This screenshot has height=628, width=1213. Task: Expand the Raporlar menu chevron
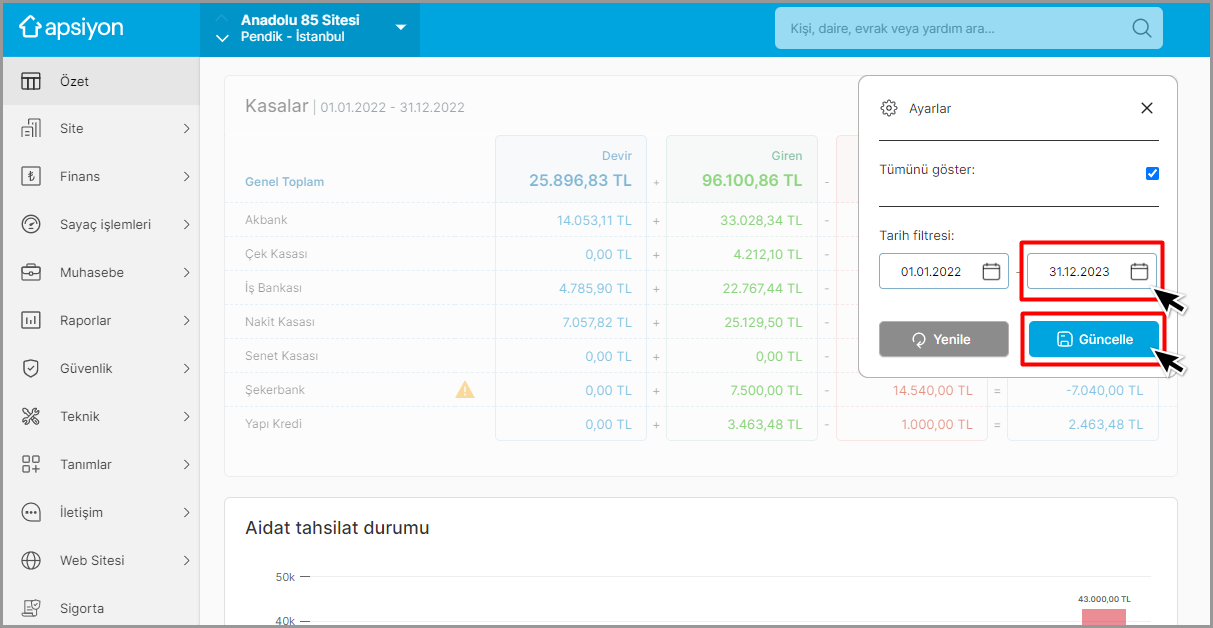click(x=187, y=320)
